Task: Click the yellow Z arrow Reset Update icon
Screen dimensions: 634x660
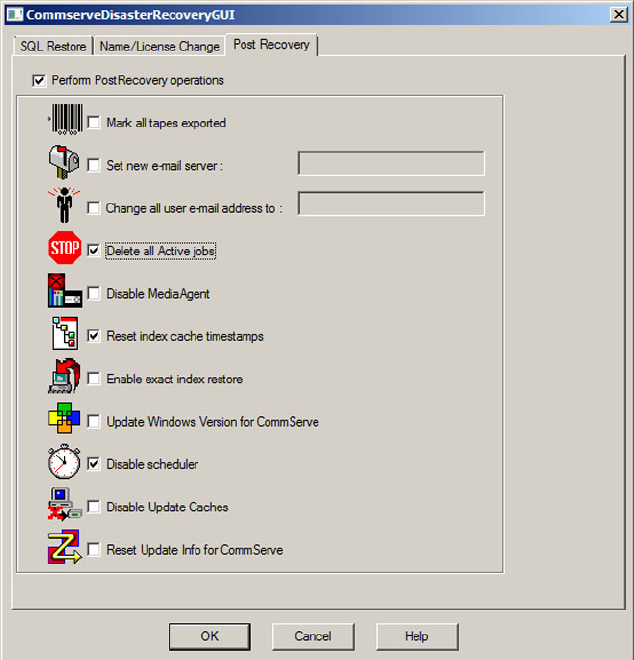Action: pyautogui.click(x=64, y=547)
